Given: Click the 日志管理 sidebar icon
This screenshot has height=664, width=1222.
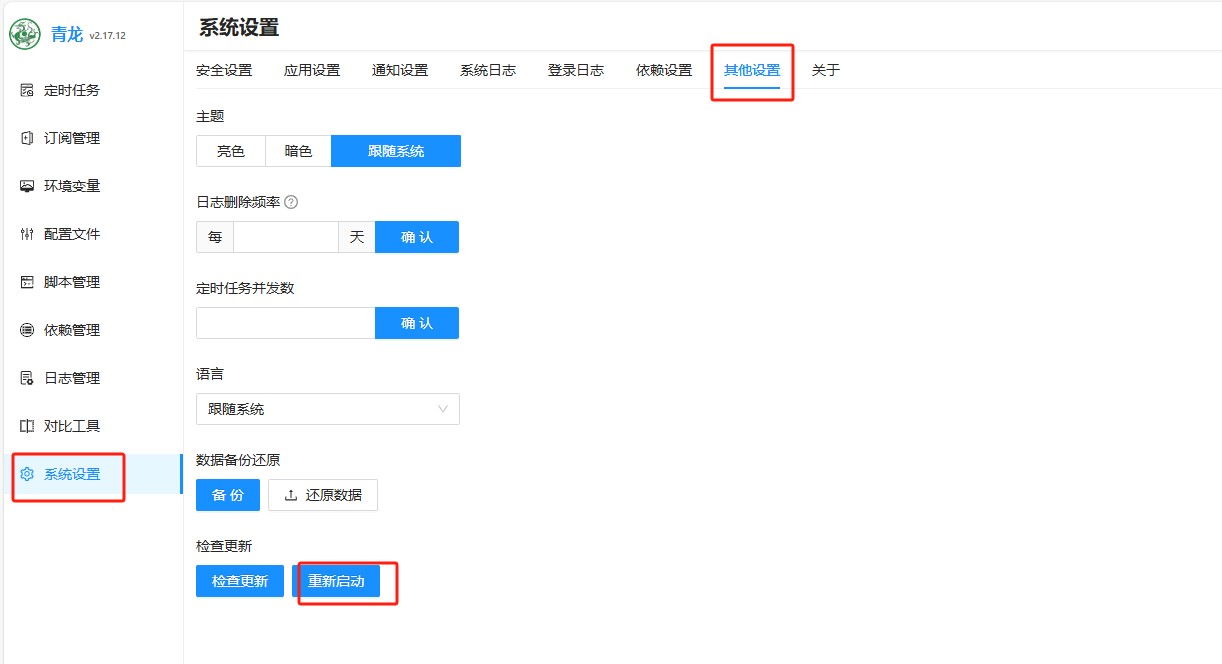Looking at the screenshot, I should [x=27, y=378].
